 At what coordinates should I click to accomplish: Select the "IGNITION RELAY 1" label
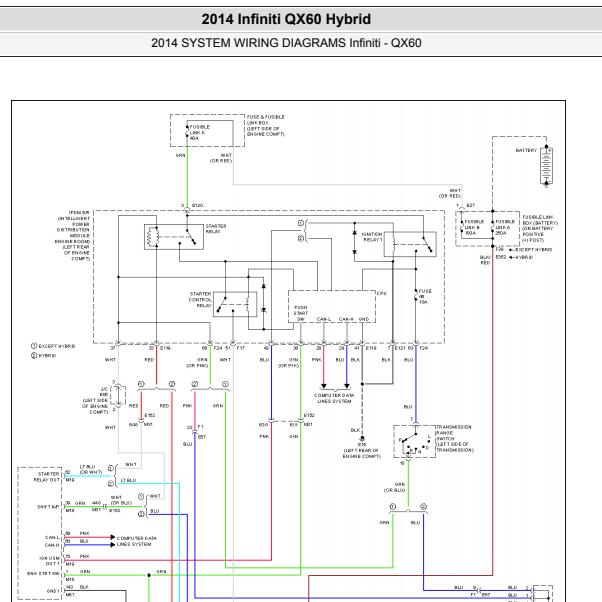click(x=372, y=236)
